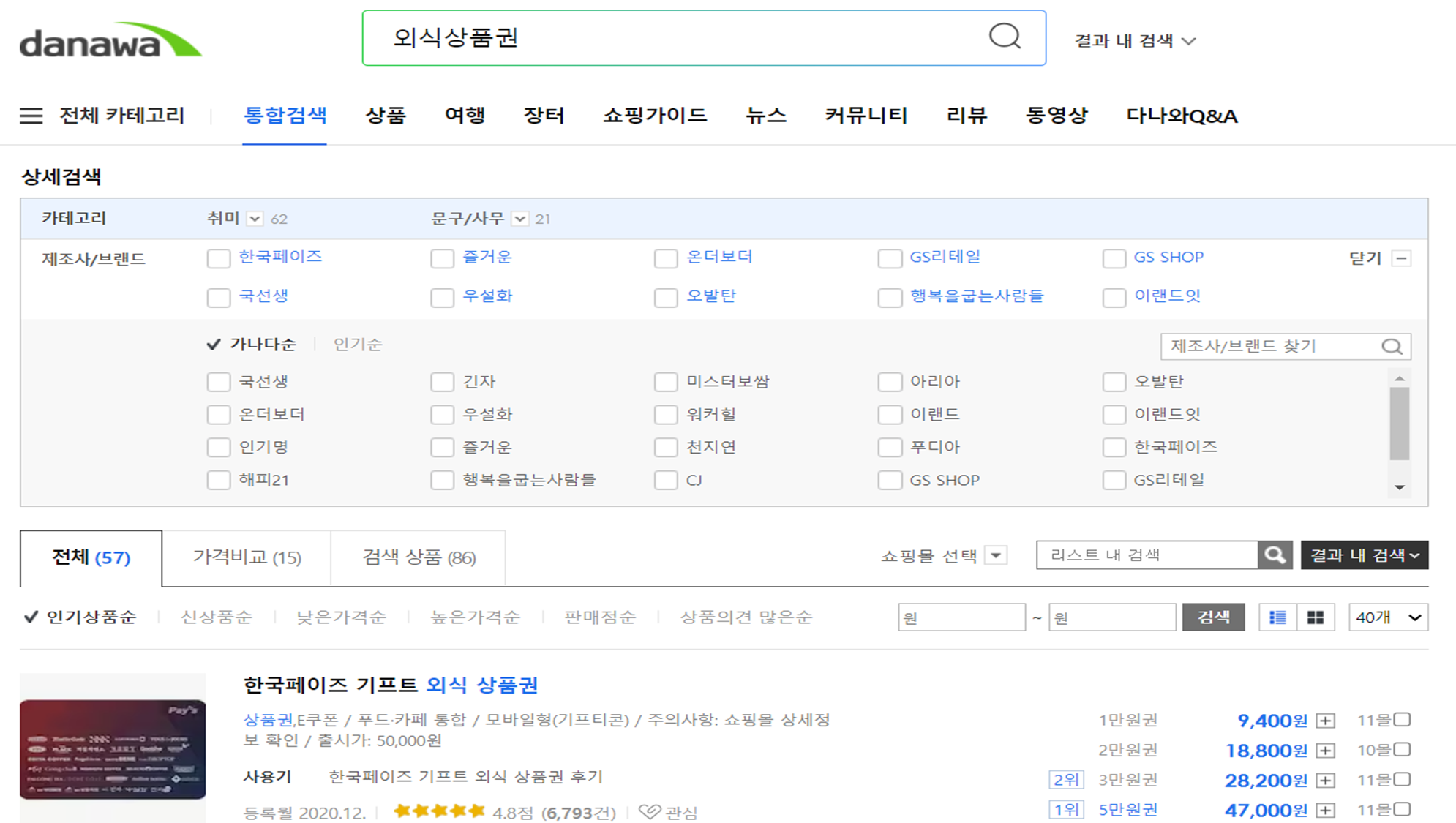Open the 가격비교 (15) tab
The image size is (1456, 823).
point(247,557)
